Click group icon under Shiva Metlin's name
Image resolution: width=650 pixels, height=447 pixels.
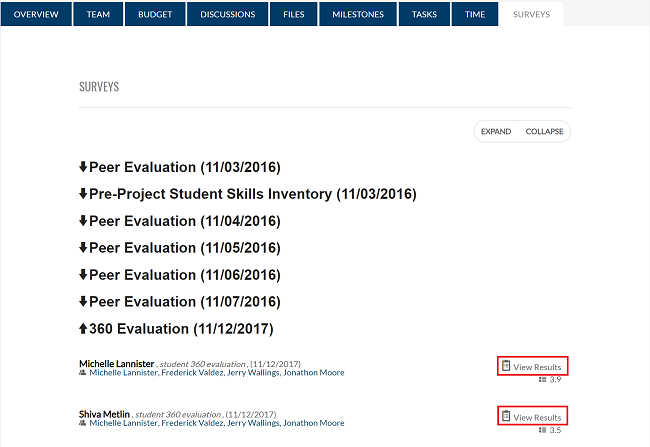coord(82,423)
